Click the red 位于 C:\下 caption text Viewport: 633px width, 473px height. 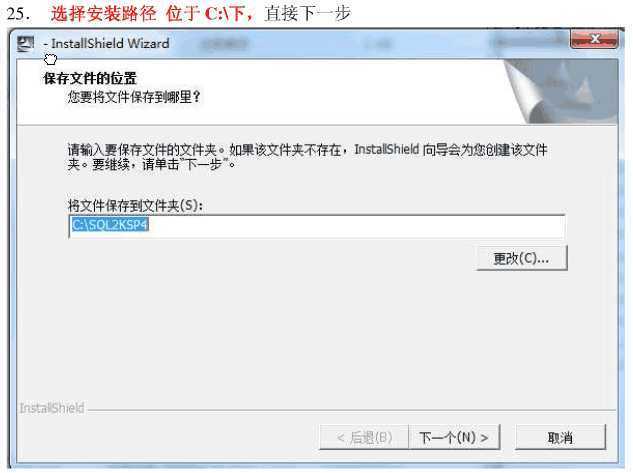[209, 14]
